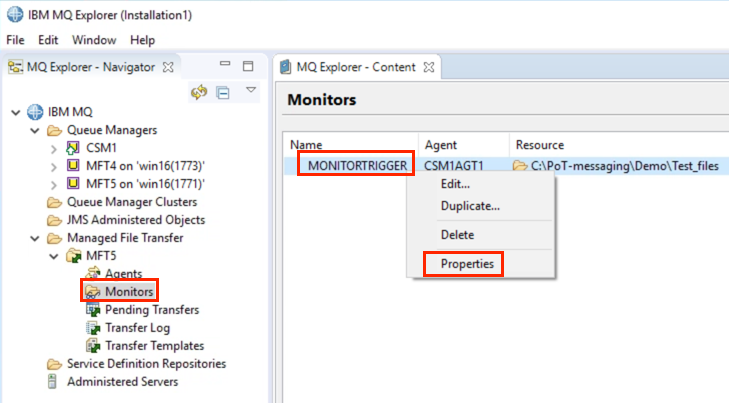Click the CSM1AGT1 agent cell
This screenshot has height=403, width=729.
[454, 166]
